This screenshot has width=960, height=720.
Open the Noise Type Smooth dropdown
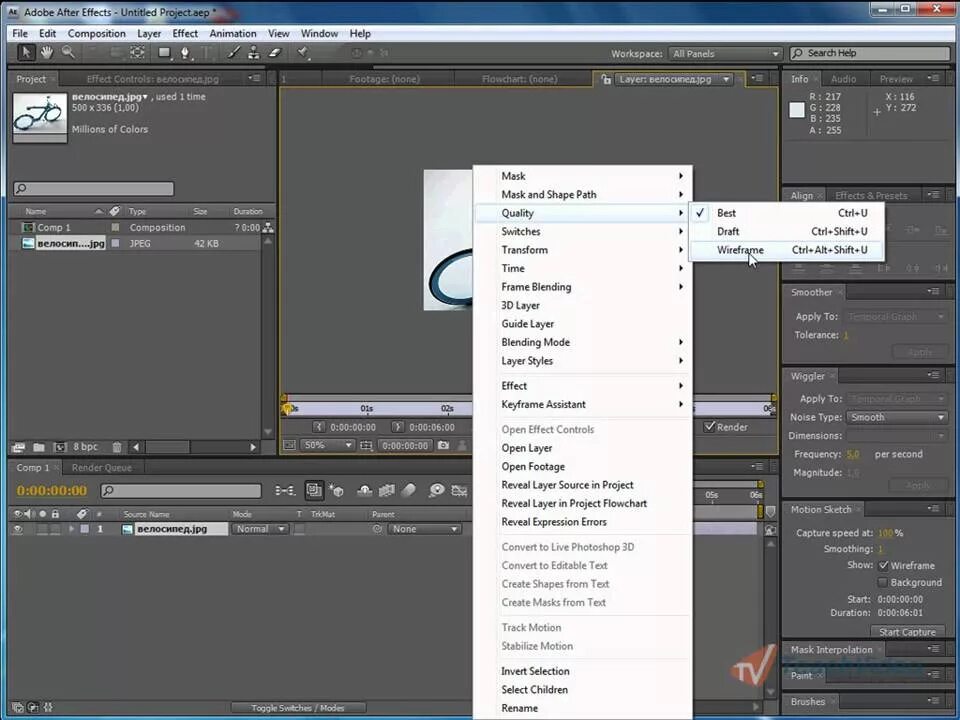(898, 418)
